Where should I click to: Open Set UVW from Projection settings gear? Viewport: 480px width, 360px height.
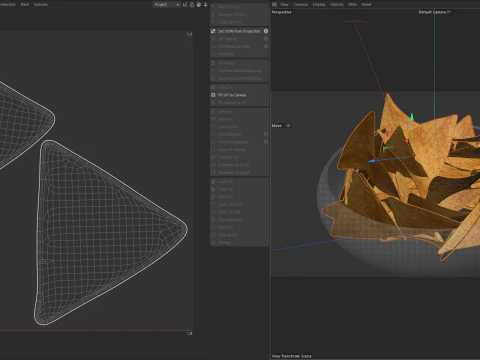coord(266,31)
